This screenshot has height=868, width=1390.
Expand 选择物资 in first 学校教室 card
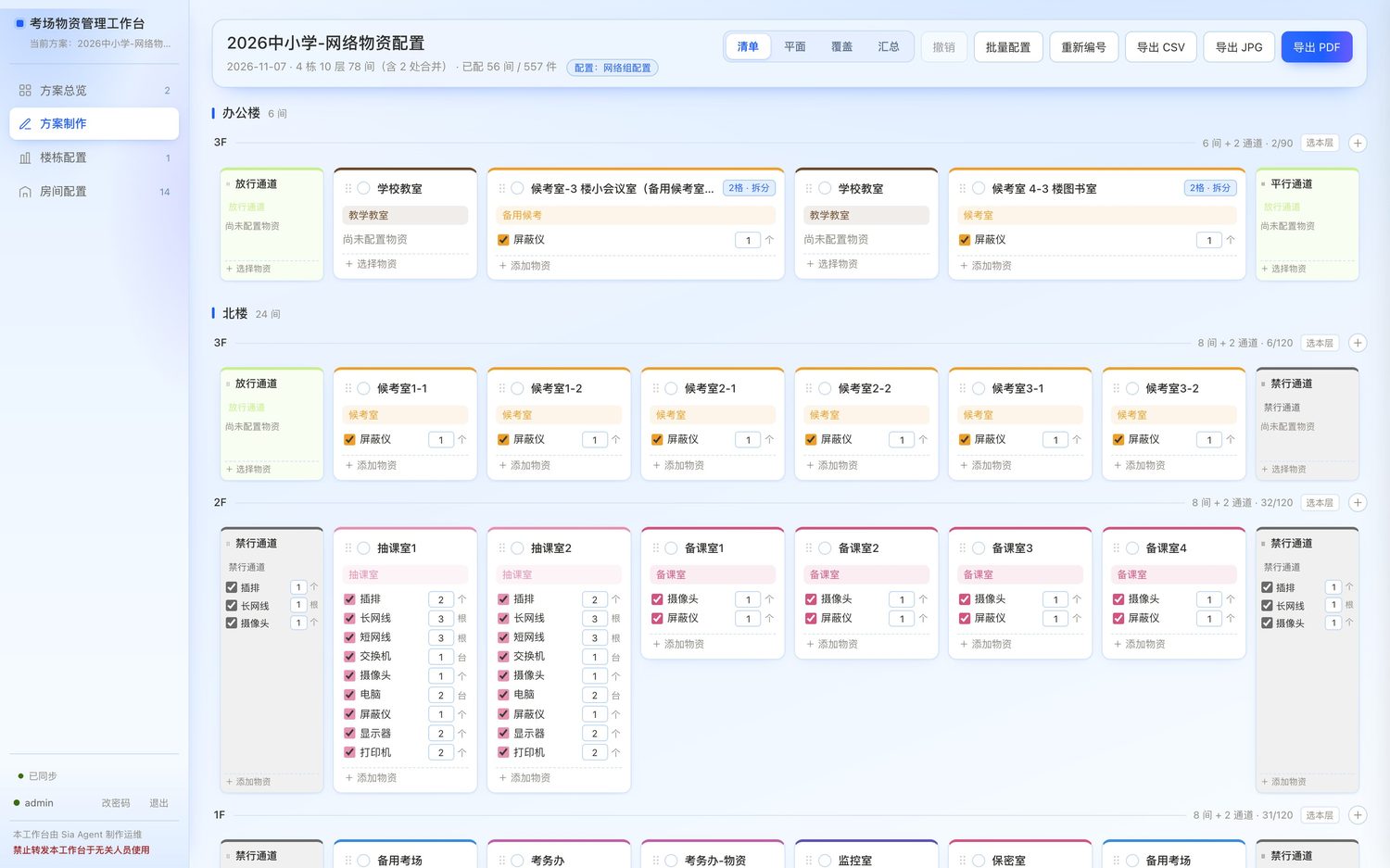pos(371,264)
